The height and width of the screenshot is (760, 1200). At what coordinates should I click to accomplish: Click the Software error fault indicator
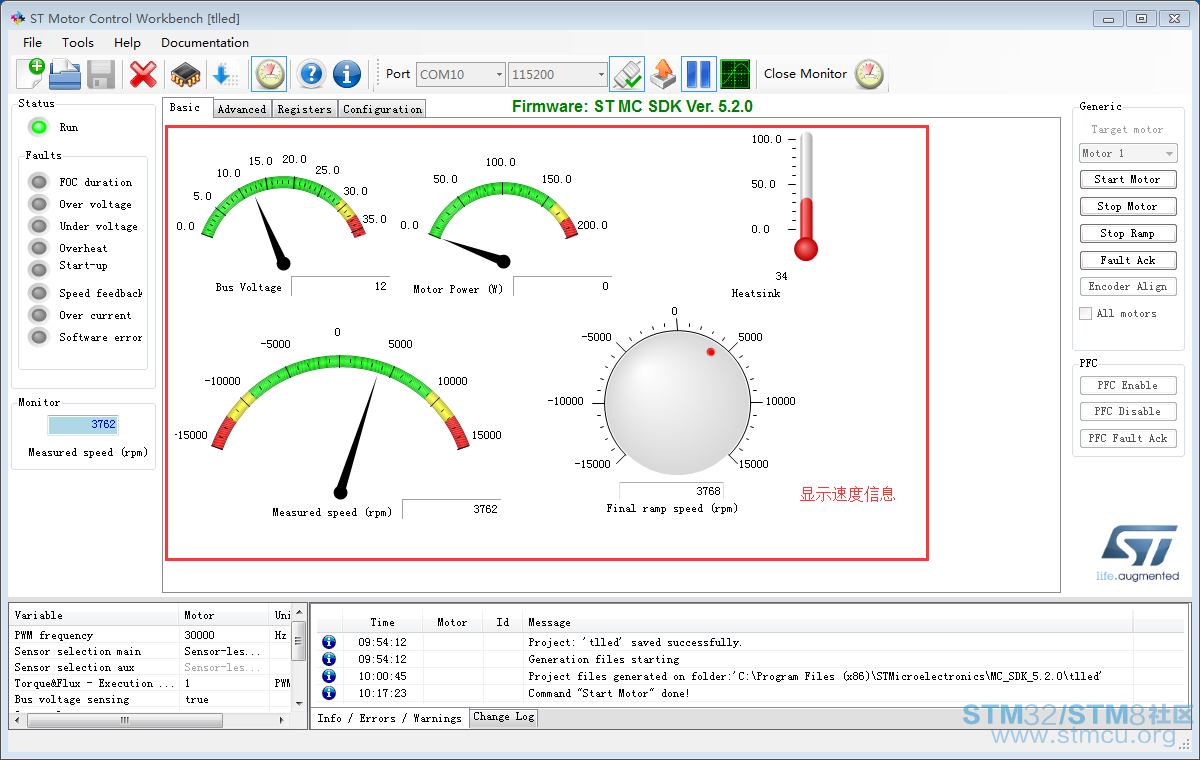(39, 337)
